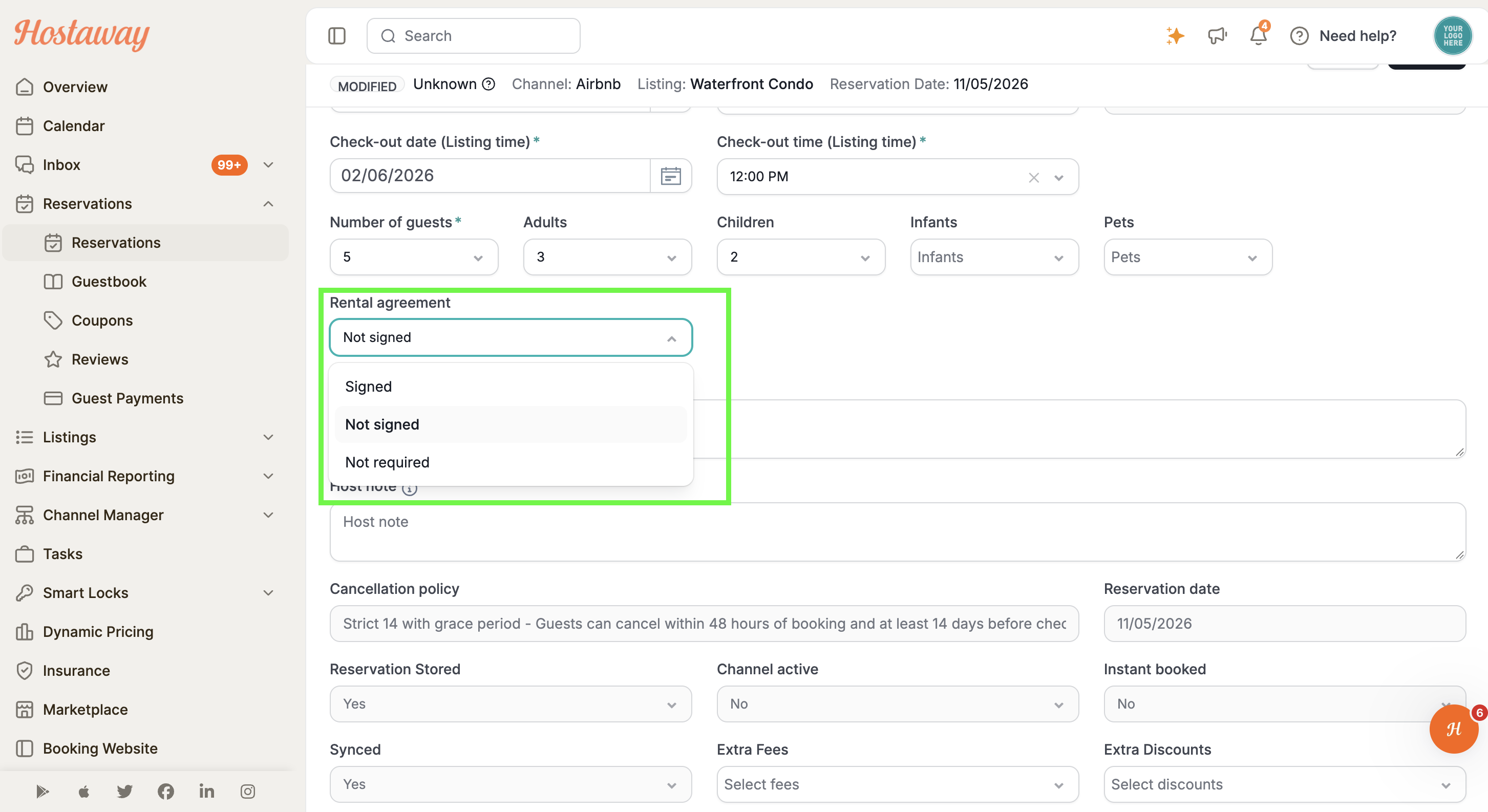Click the Host note info icon
Viewport: 1488px width, 812px height.
coord(410,489)
